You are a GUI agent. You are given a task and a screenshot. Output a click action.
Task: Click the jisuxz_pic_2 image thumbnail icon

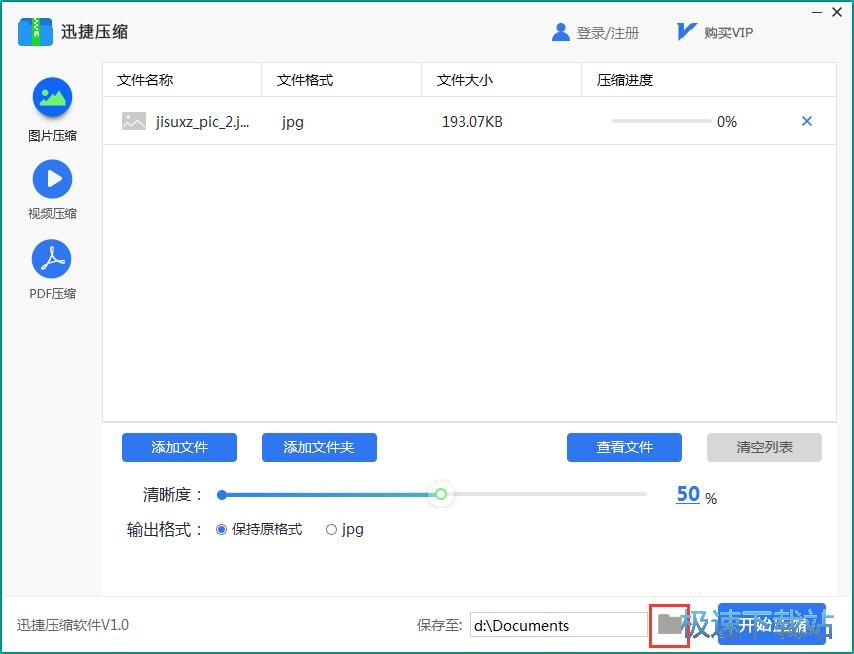(133, 121)
